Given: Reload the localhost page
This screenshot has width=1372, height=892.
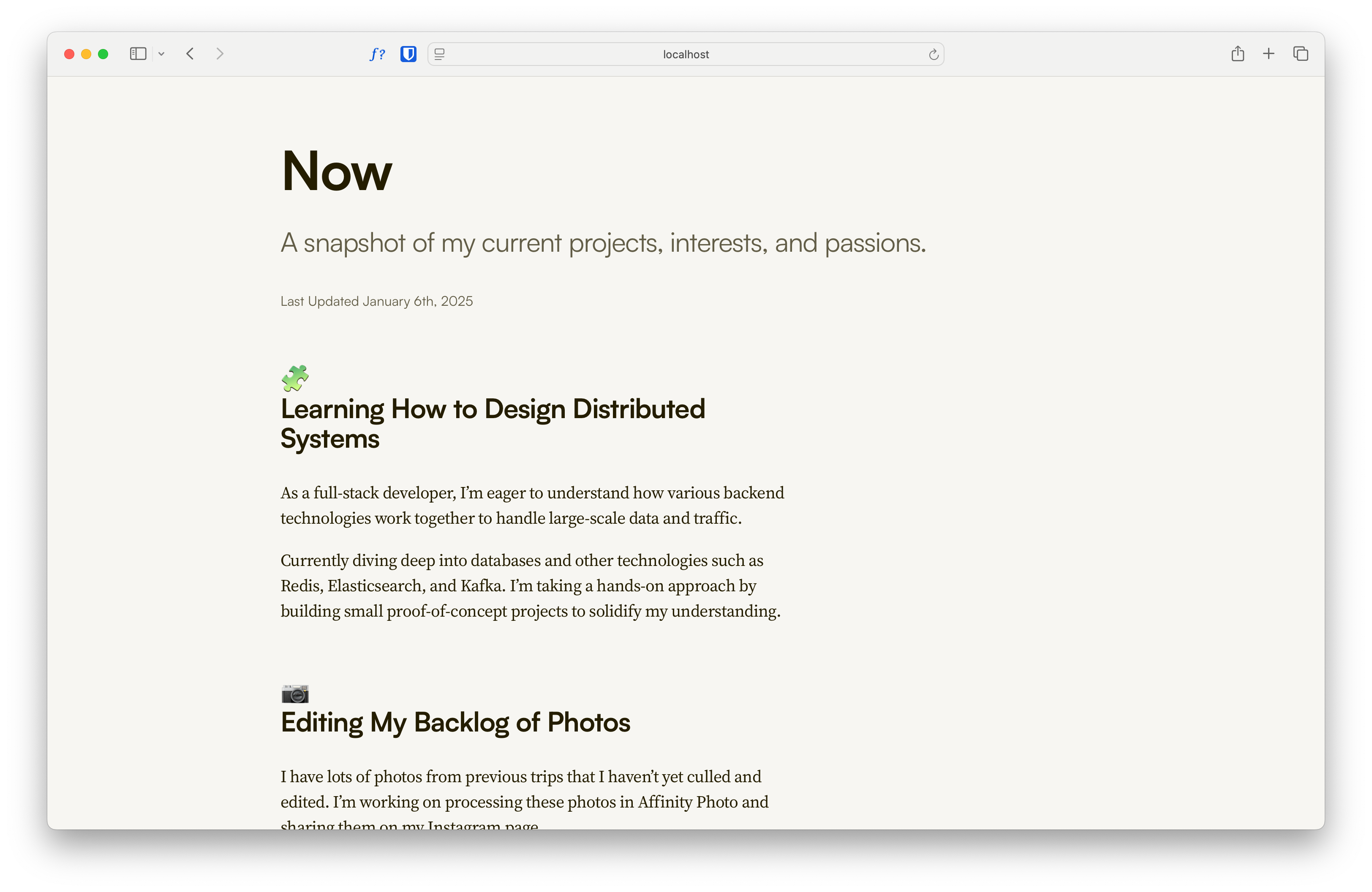Looking at the screenshot, I should click(933, 54).
